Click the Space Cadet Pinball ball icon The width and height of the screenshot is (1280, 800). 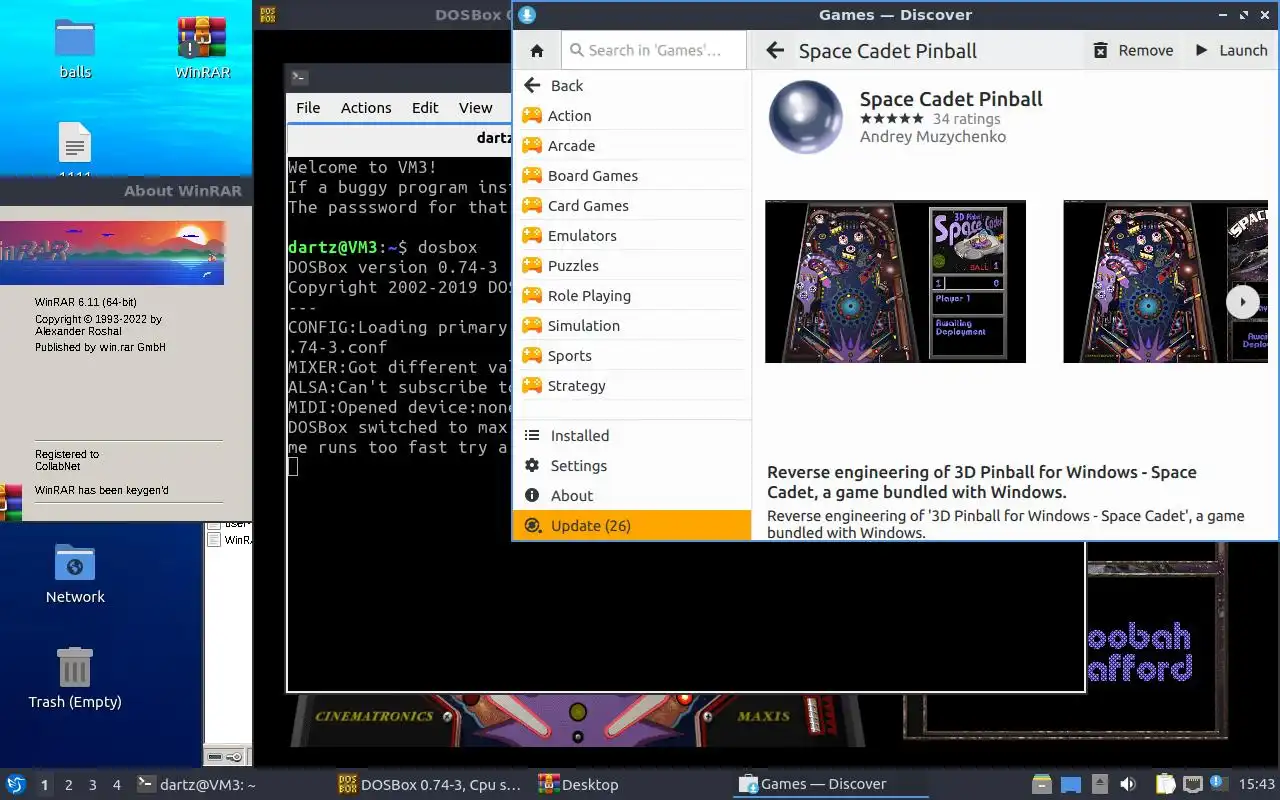pyautogui.click(x=805, y=117)
